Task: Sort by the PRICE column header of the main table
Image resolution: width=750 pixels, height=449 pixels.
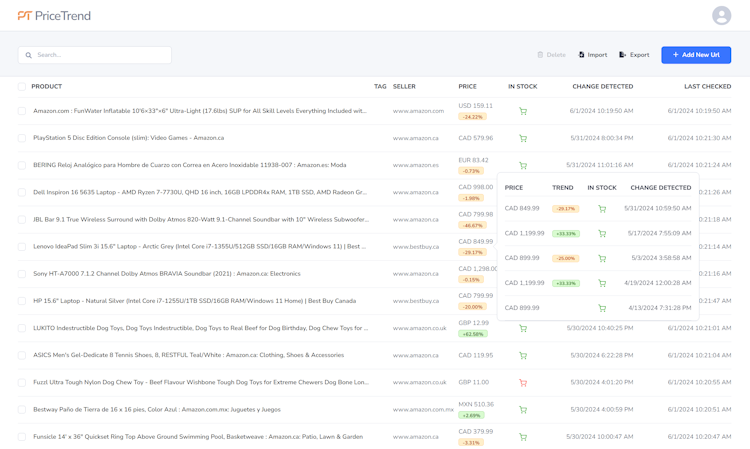Action: coord(467,87)
